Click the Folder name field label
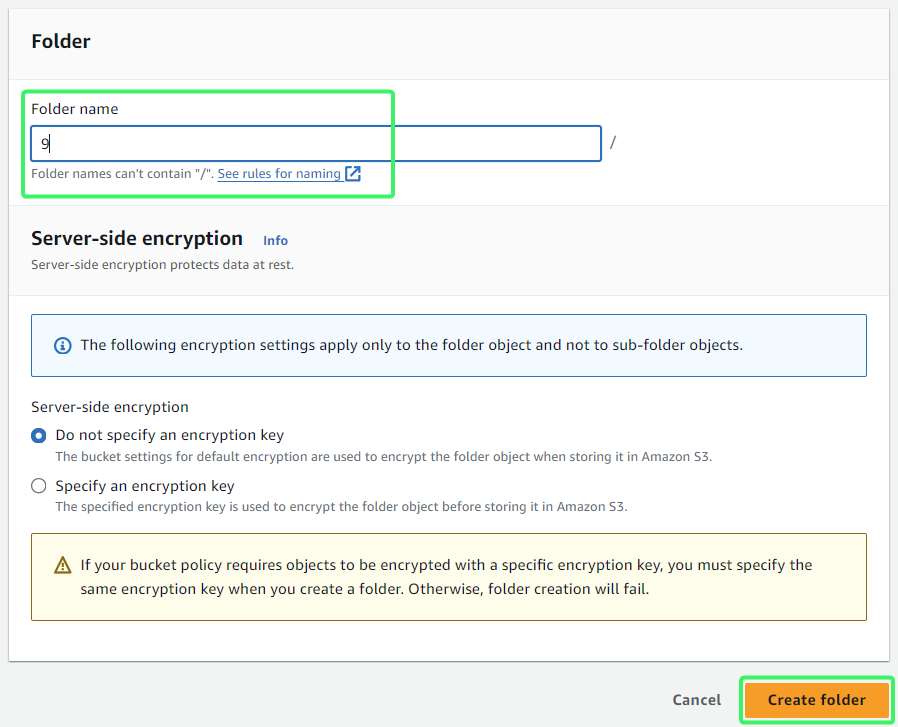Image resolution: width=898 pixels, height=727 pixels. tap(74, 109)
